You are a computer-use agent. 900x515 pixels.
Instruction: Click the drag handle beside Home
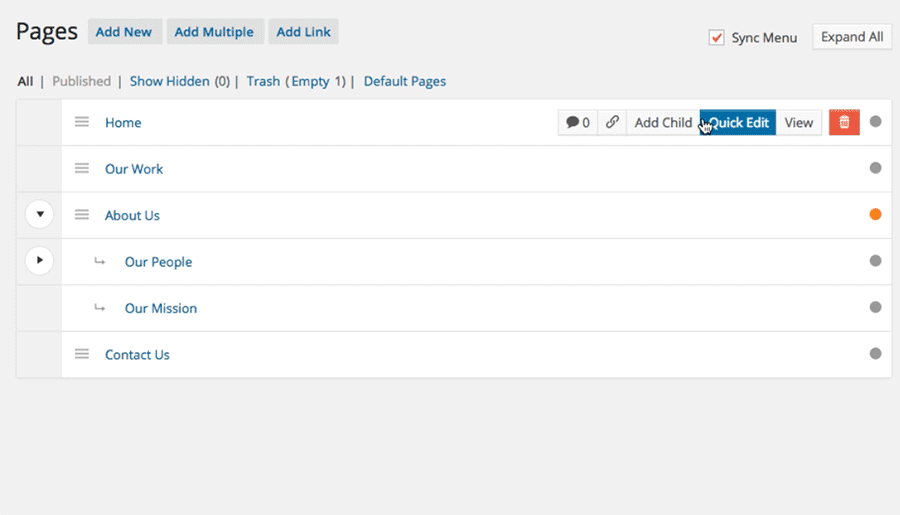pos(82,122)
